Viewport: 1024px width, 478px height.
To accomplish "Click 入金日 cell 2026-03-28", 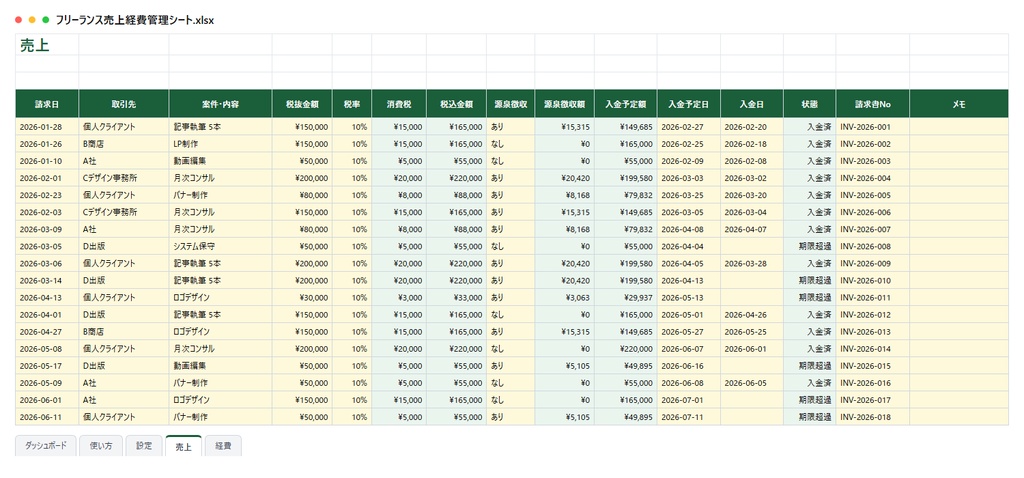I will (x=752, y=263).
